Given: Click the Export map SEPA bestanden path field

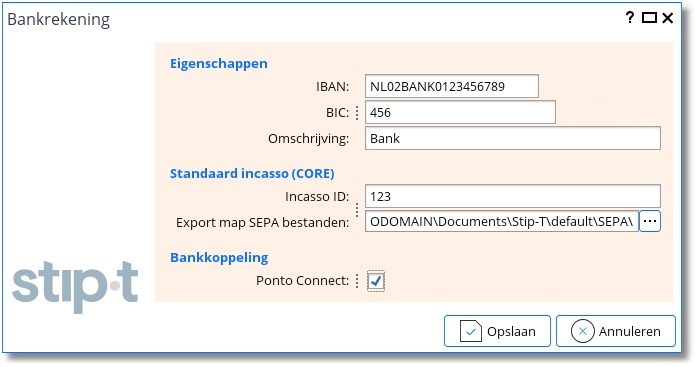Looking at the screenshot, I should (x=502, y=221).
